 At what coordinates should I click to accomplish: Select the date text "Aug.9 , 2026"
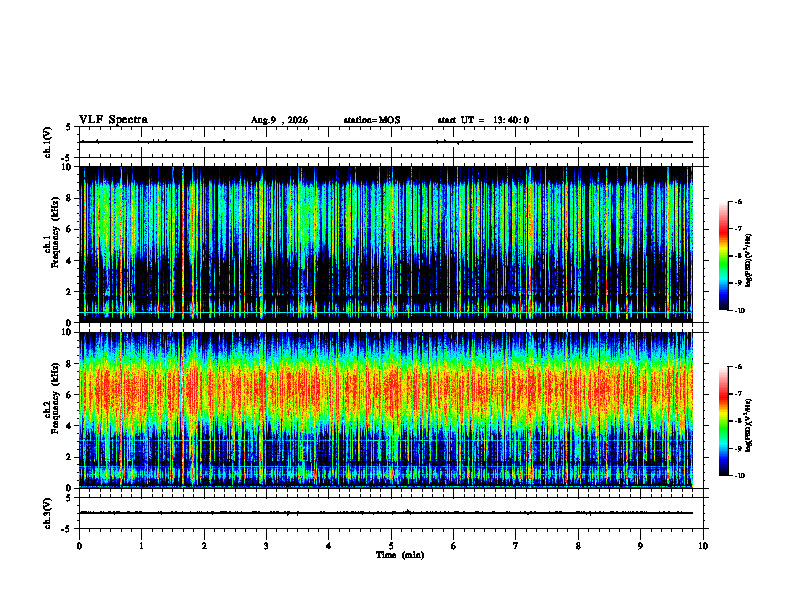coord(279,120)
